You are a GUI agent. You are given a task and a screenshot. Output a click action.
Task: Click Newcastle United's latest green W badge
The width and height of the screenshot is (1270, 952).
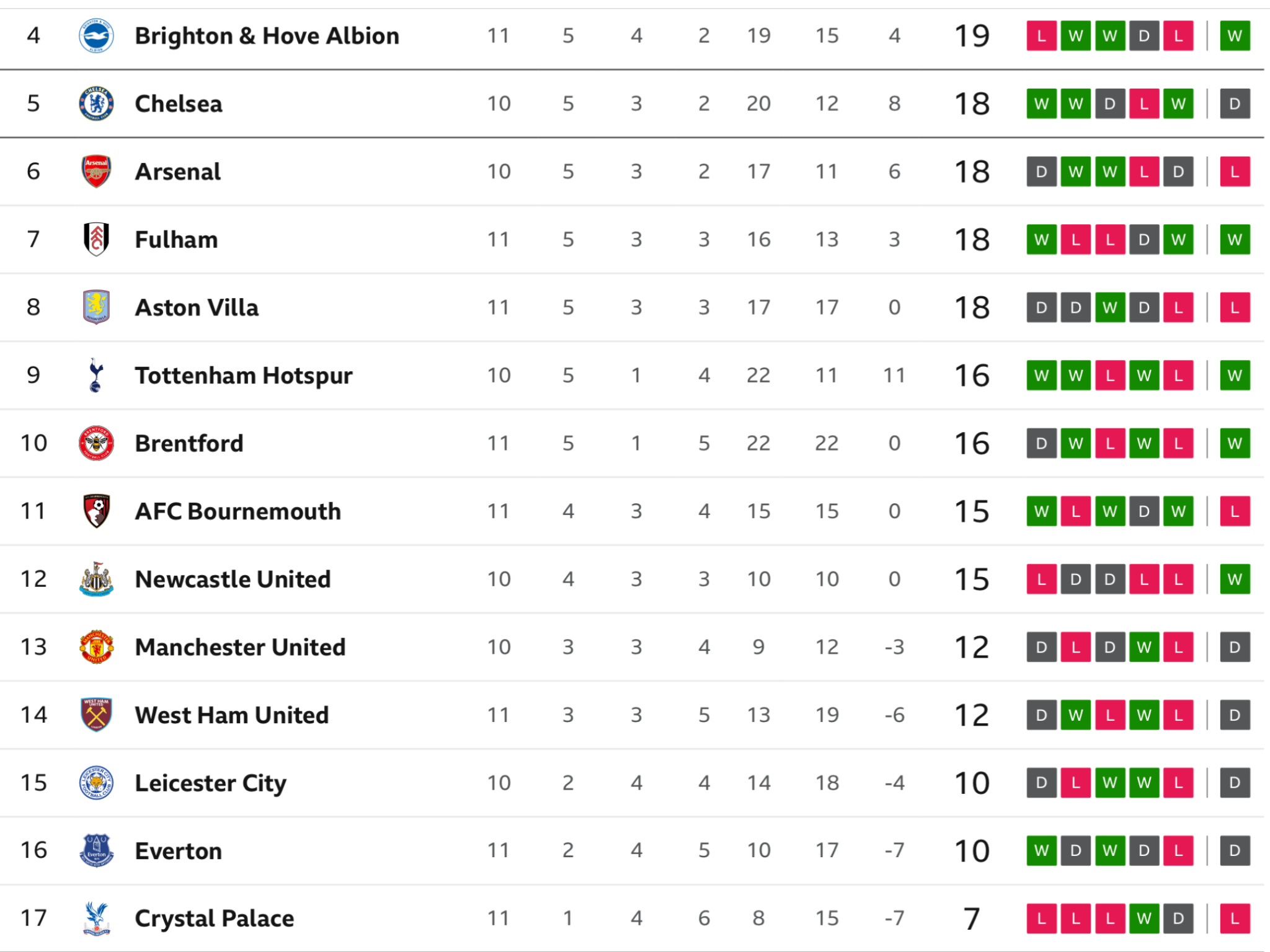1235,579
